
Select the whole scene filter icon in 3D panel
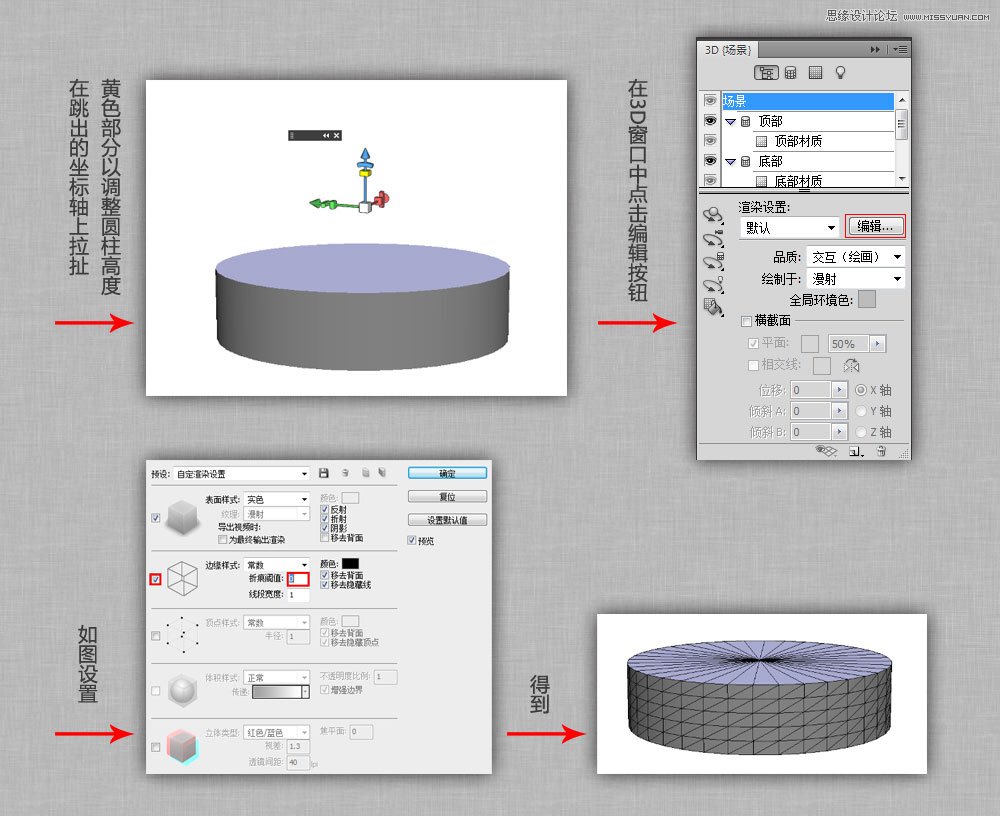click(x=766, y=73)
